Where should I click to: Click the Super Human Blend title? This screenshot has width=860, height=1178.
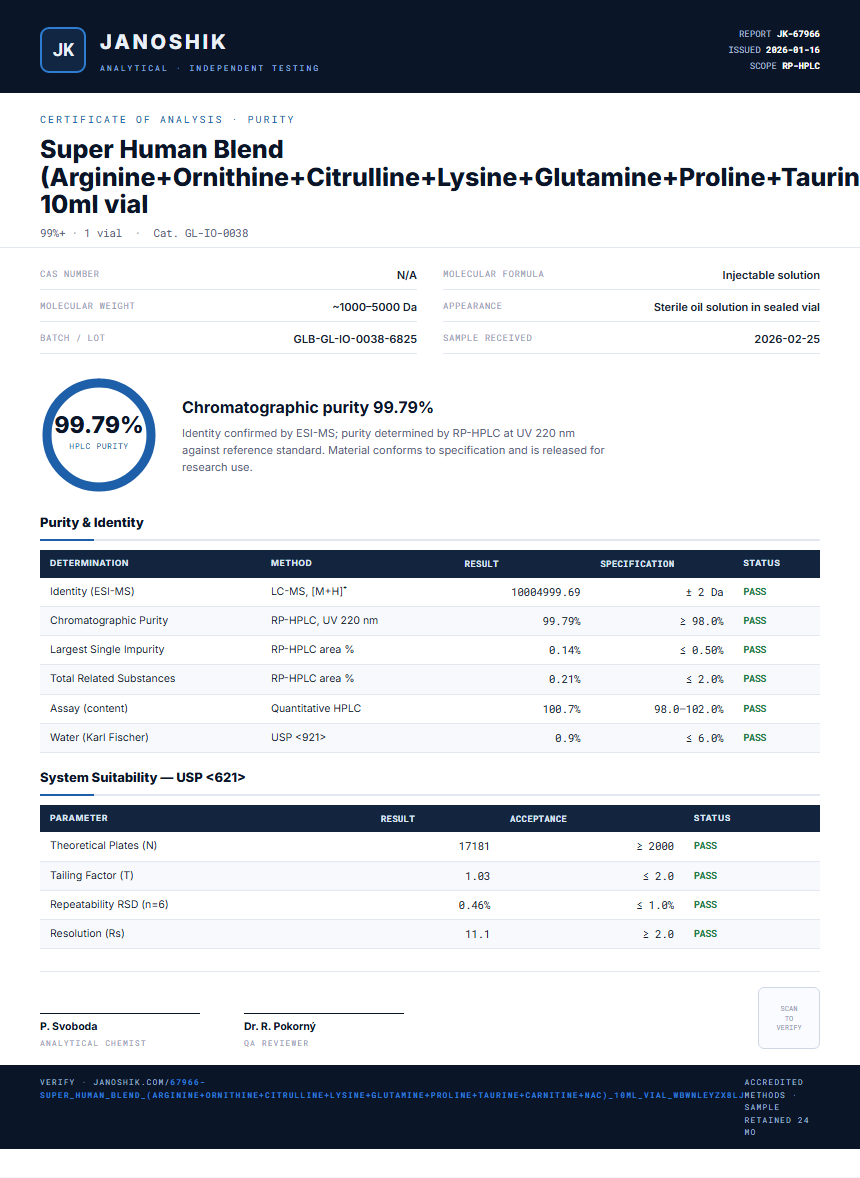click(x=449, y=177)
